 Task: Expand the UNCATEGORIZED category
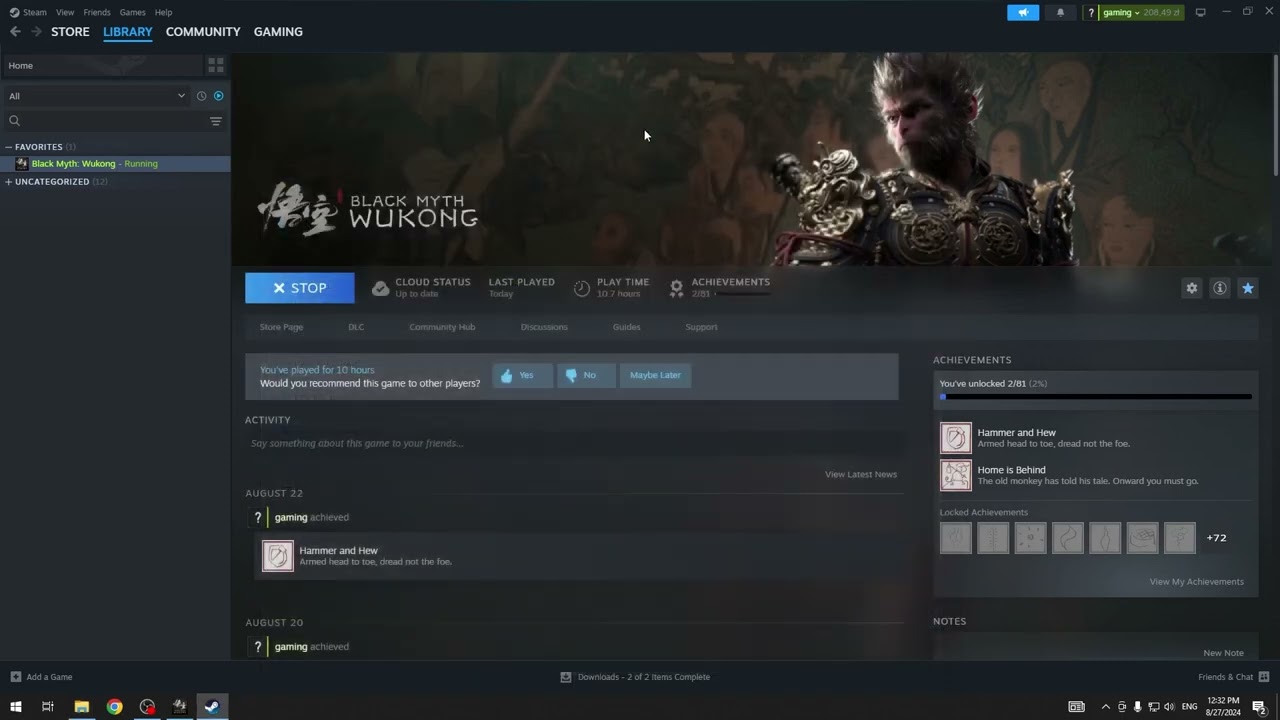click(56, 182)
